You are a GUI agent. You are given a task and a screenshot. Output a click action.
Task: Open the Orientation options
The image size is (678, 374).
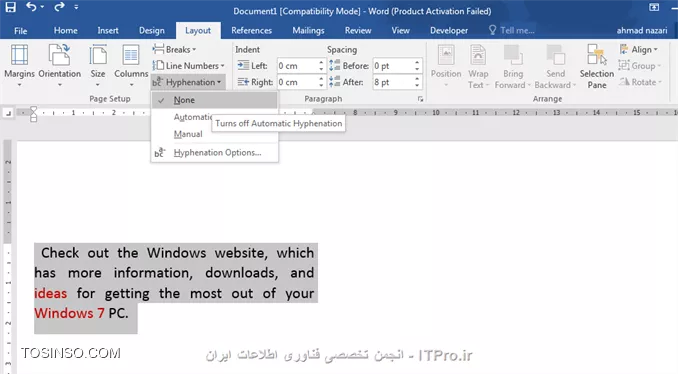[60, 66]
